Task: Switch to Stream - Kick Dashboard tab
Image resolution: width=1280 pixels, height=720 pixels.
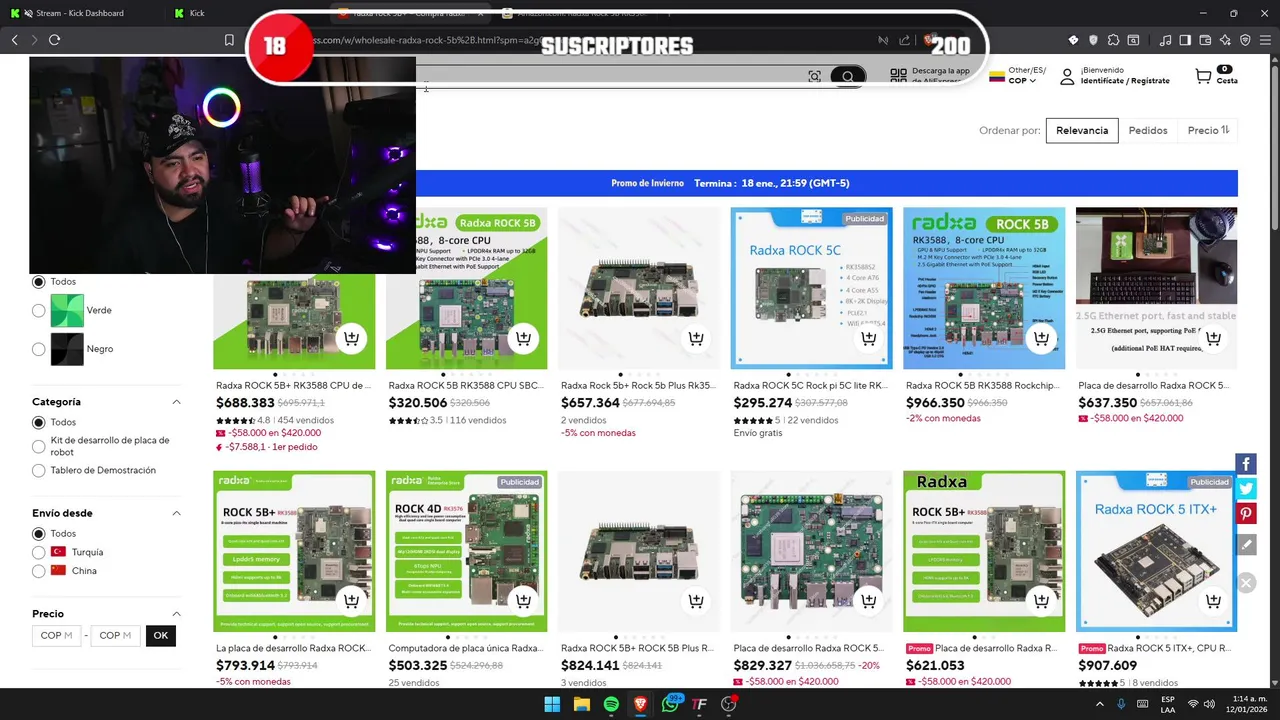Action: 80,13
